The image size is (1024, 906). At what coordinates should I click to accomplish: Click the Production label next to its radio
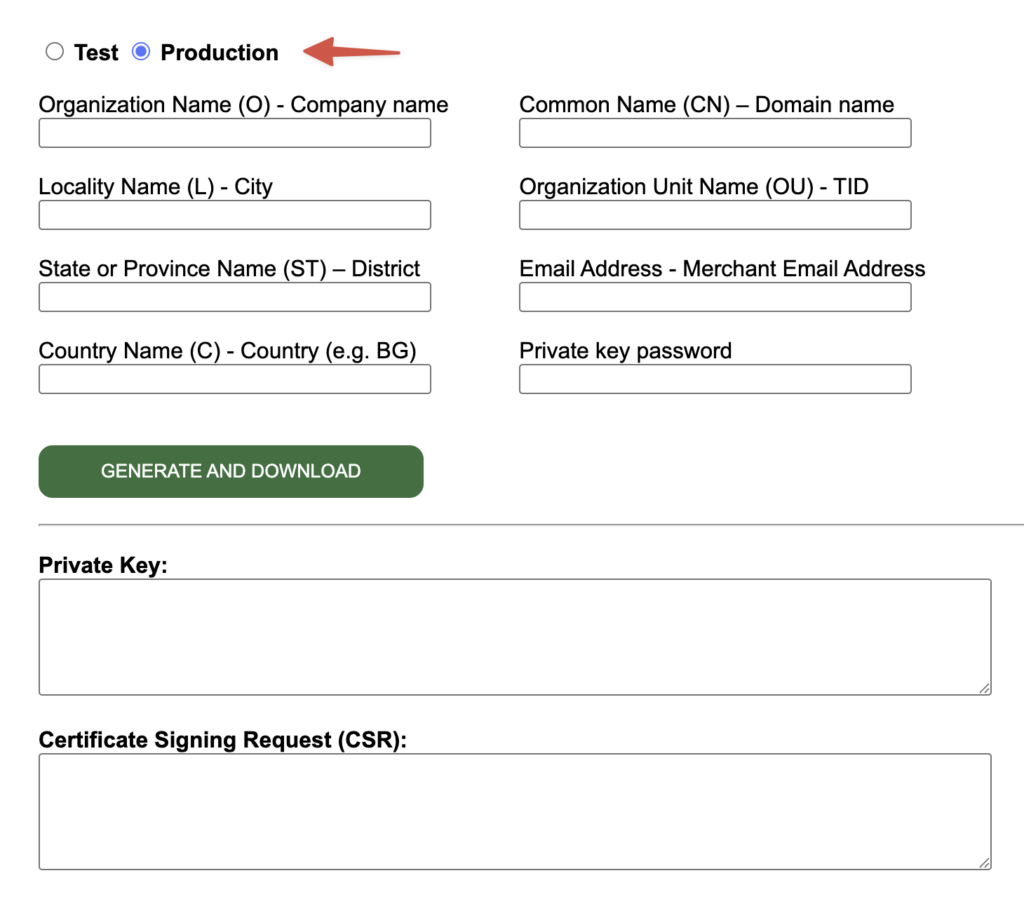[219, 52]
